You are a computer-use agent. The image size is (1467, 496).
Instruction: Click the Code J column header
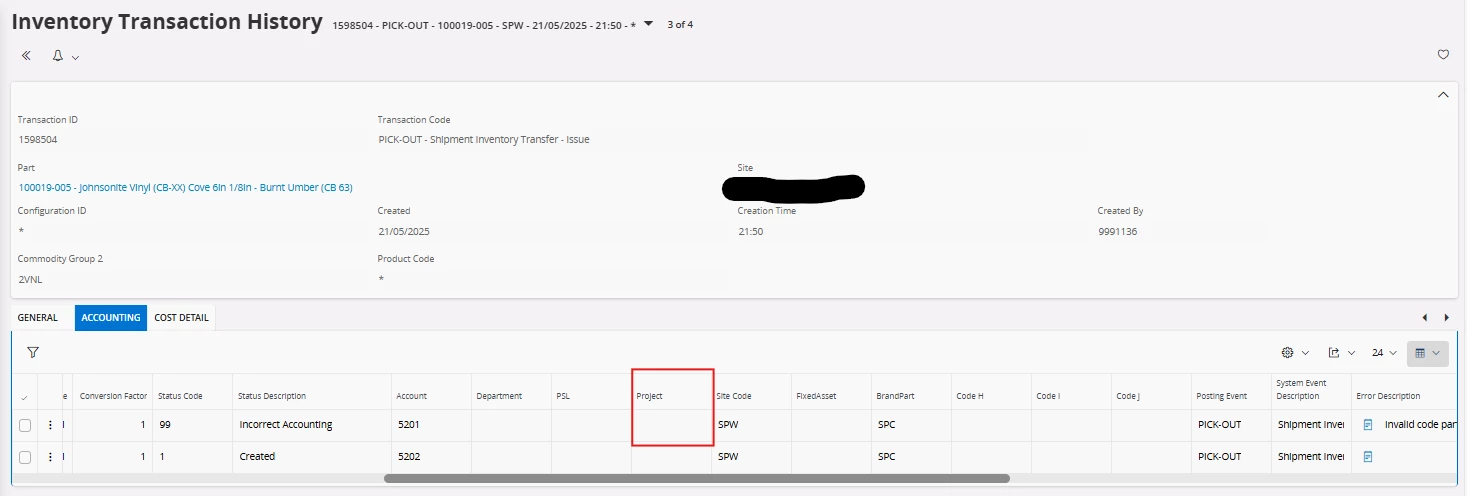point(1128,396)
